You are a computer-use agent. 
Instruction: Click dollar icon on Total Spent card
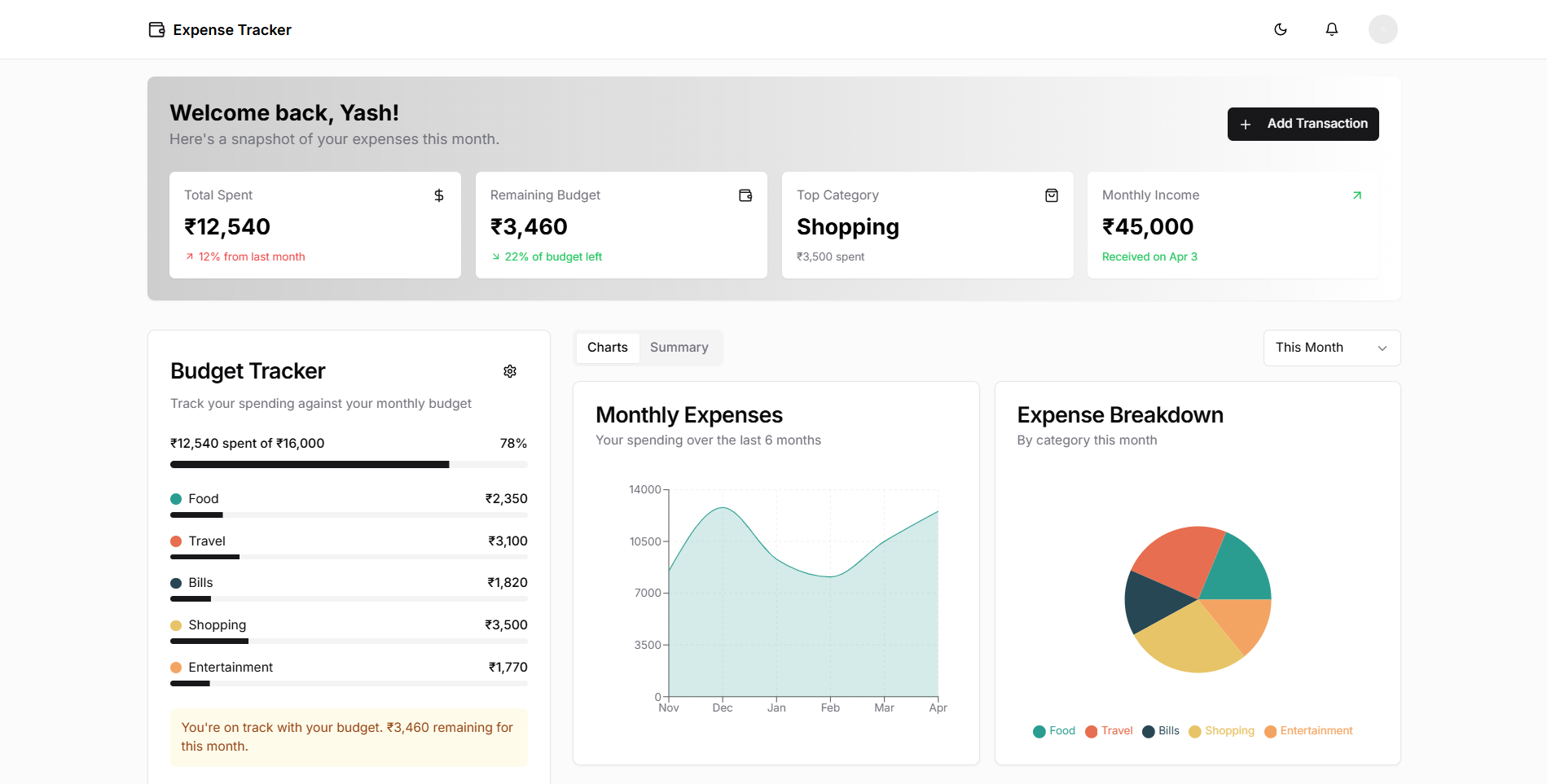pos(439,195)
